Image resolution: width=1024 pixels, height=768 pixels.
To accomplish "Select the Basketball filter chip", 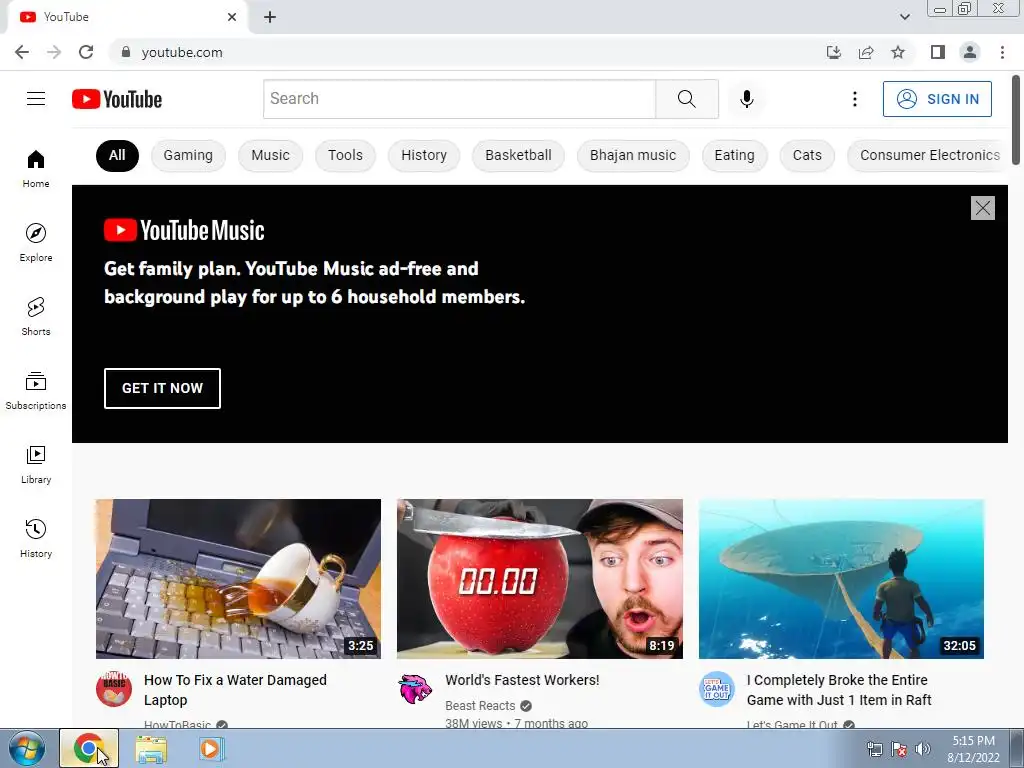I will (519, 155).
